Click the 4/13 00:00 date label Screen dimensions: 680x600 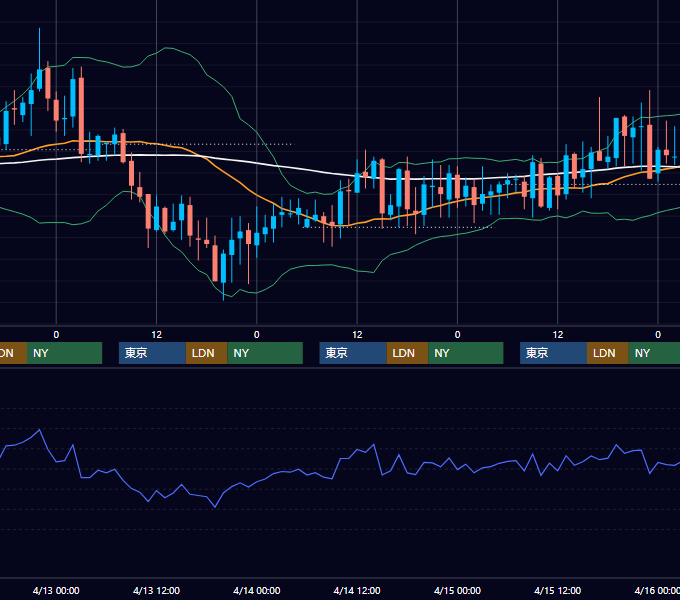click(x=56, y=590)
